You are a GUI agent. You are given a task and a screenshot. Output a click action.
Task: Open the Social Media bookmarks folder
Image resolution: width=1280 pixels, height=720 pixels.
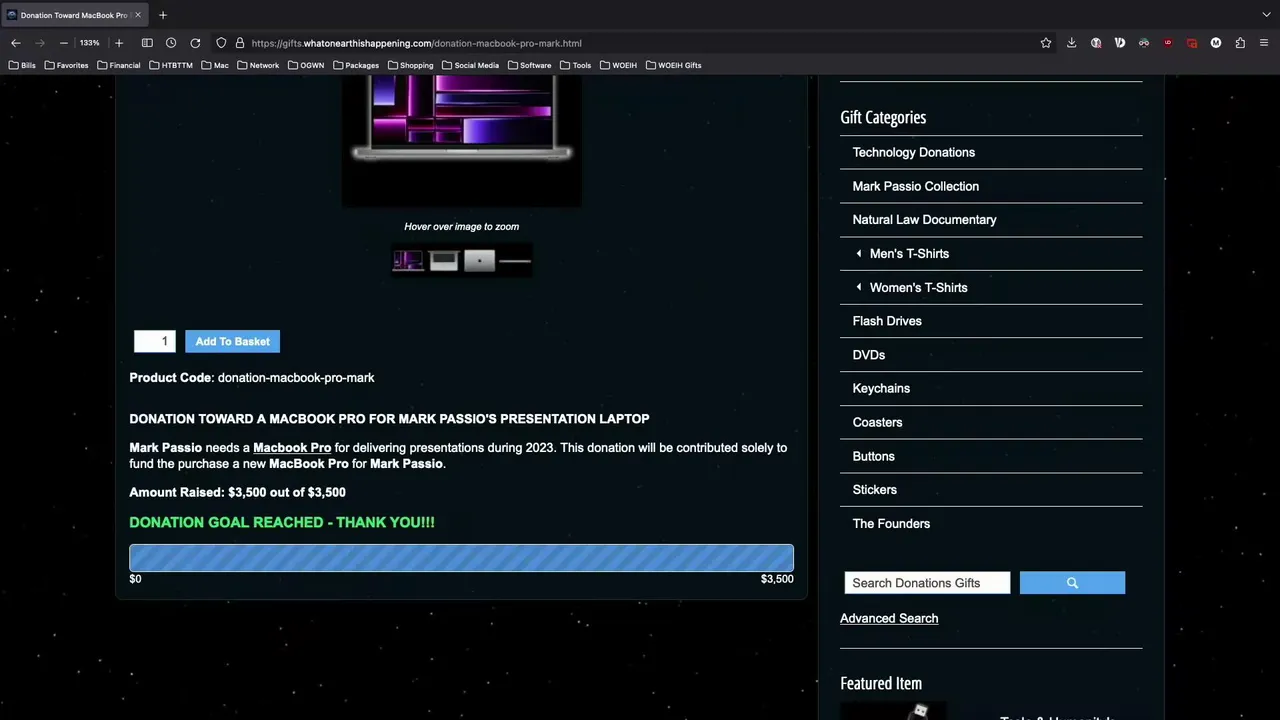click(470, 65)
